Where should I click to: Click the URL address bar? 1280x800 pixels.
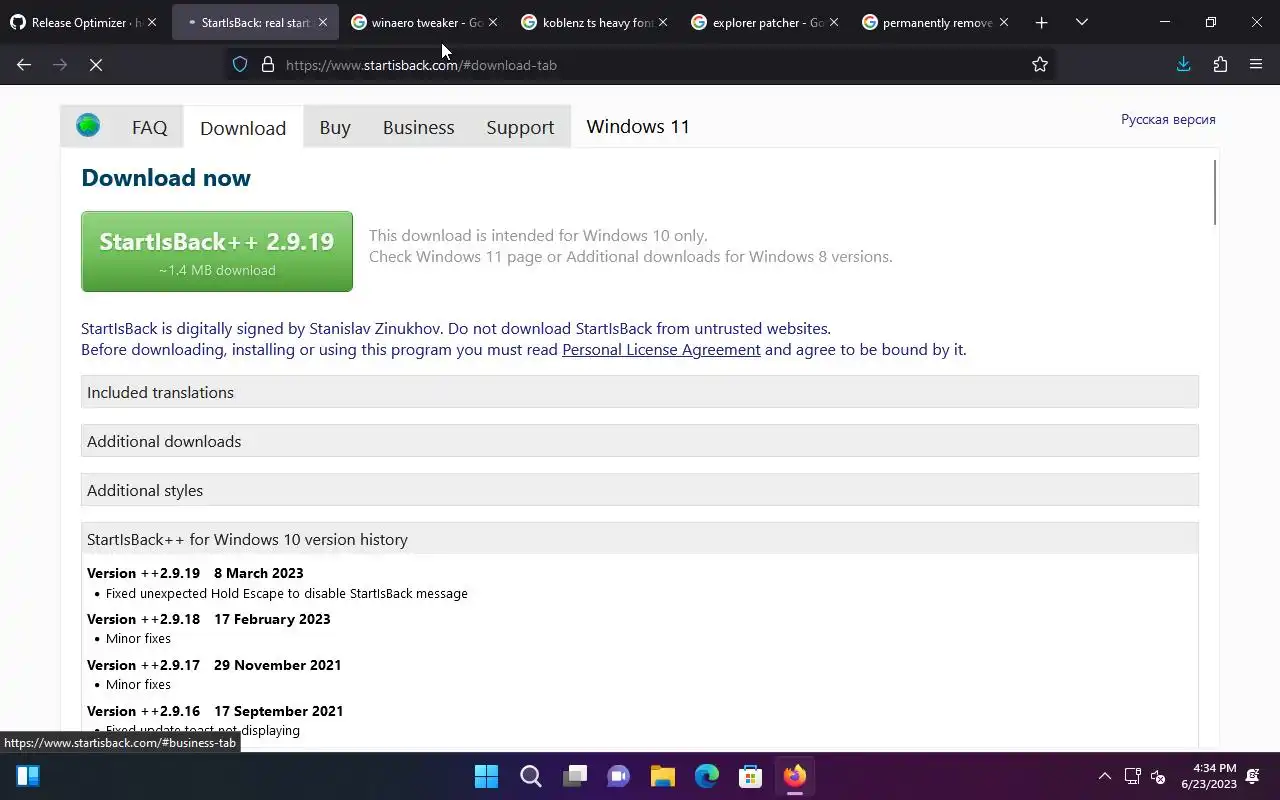(x=640, y=65)
